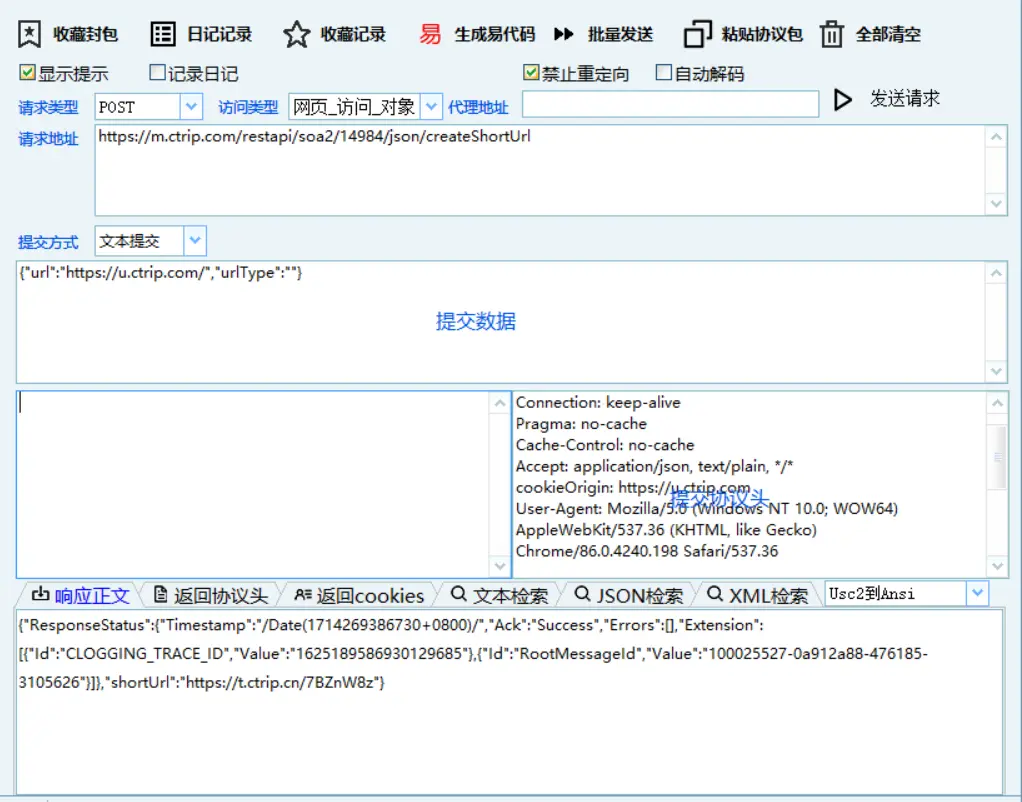This screenshot has height=802, width=1022.
Task: Click the 收藏记录 star icon
Action: [x=297, y=34]
